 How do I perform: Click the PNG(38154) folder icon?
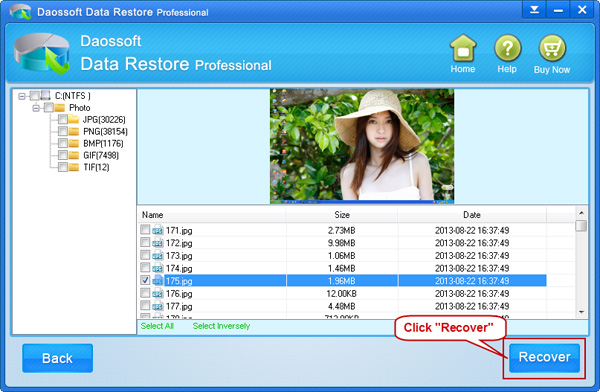[74, 131]
